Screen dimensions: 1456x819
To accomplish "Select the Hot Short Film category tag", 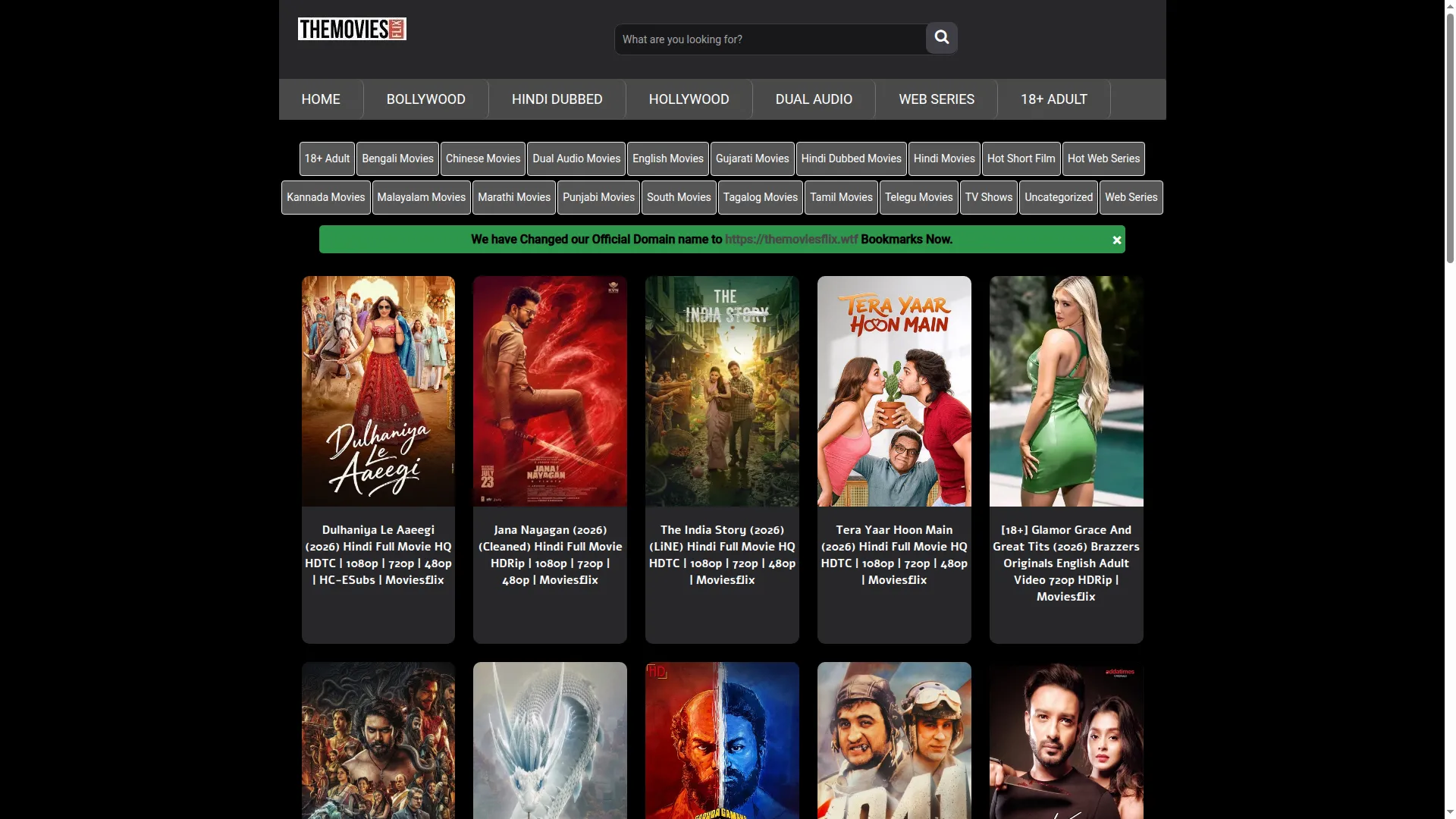I will (1021, 158).
